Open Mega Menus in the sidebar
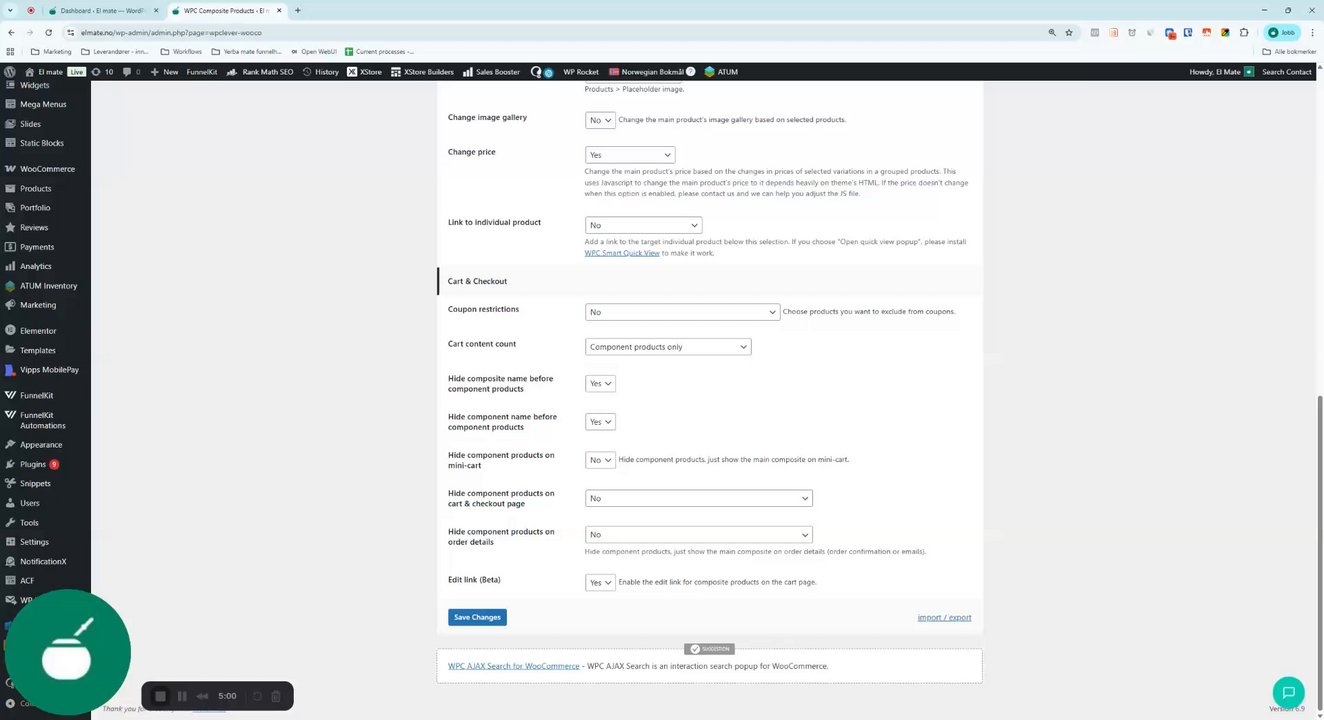This screenshot has width=1324, height=720. tap(43, 104)
